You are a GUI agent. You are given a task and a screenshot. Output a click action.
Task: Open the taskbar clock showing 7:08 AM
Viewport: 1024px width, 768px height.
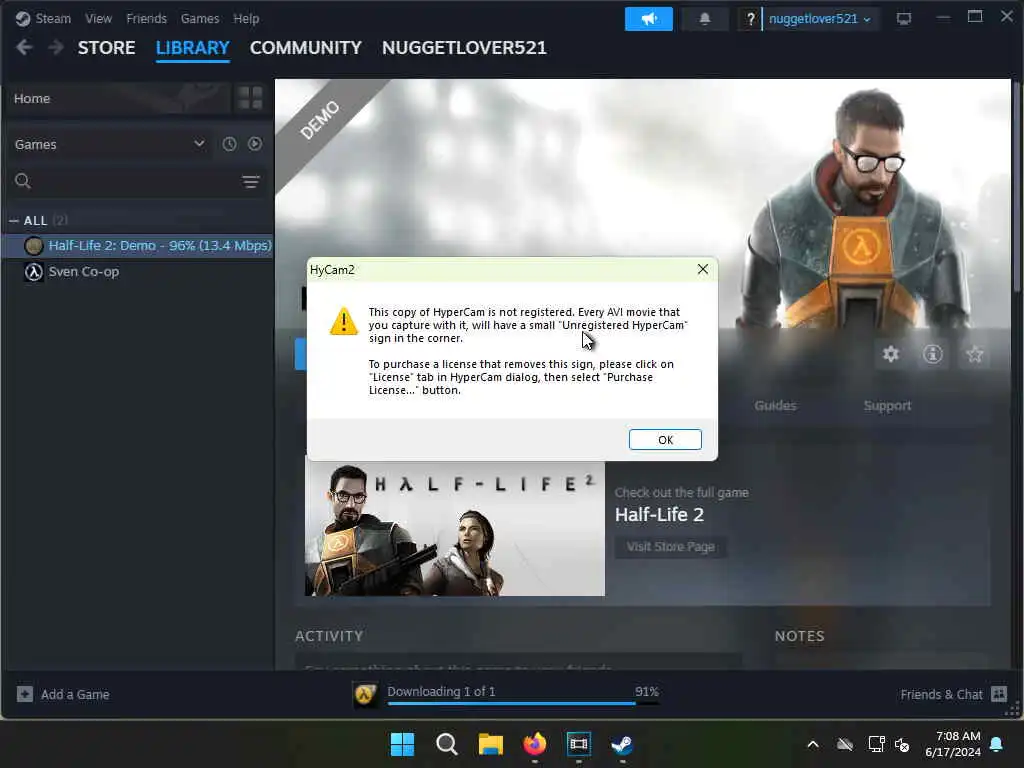[x=953, y=744]
